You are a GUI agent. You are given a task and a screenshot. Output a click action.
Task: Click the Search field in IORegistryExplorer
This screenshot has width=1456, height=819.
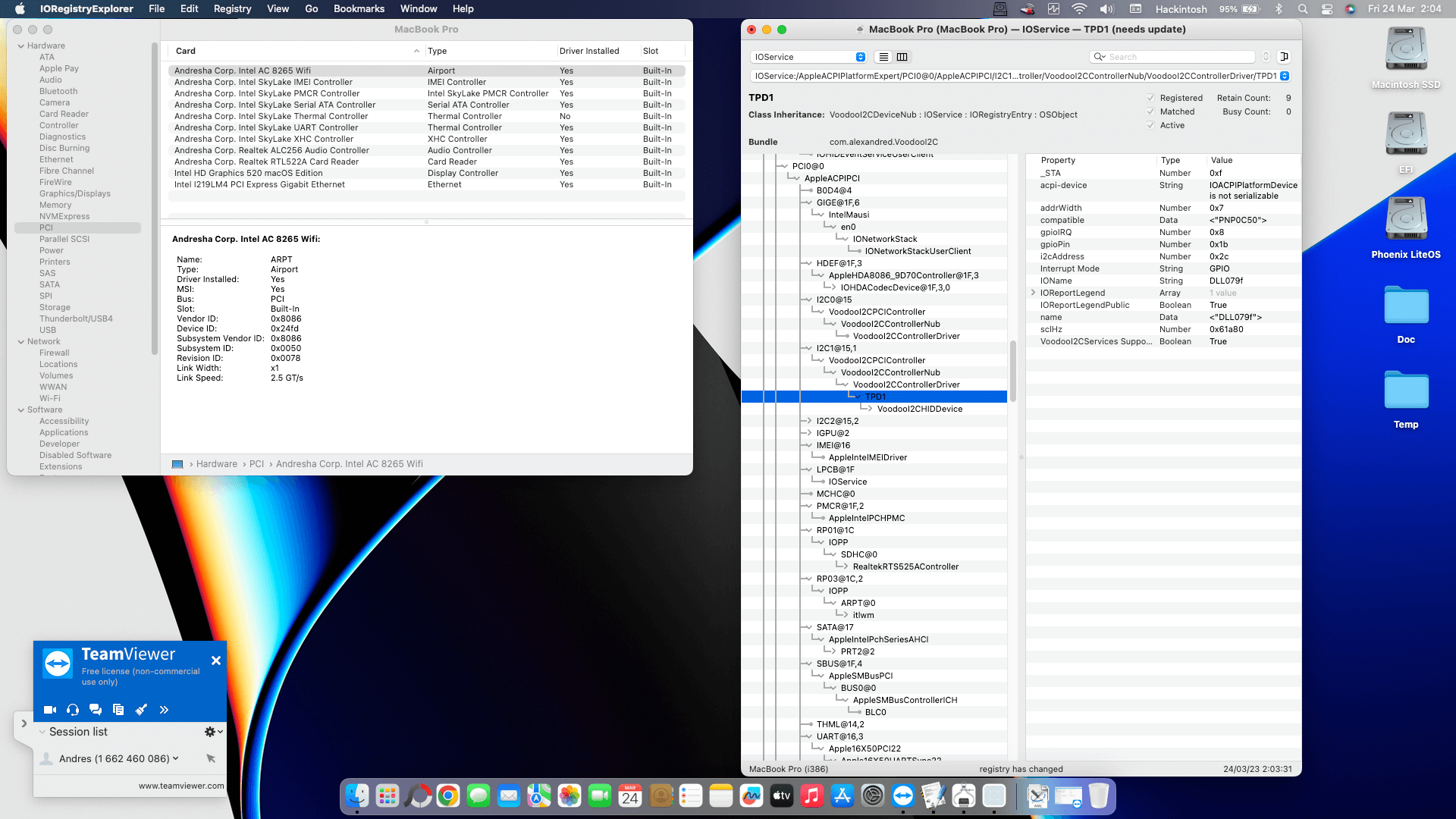click(1172, 57)
